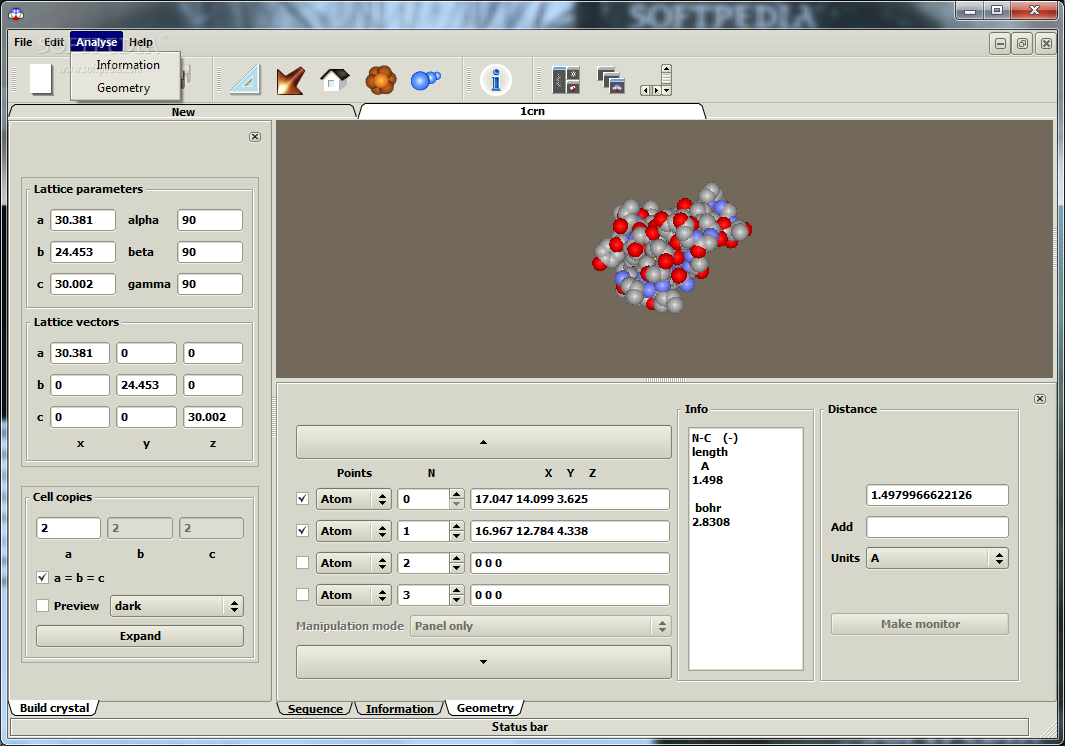Open the Edit menu
The height and width of the screenshot is (746, 1065).
pos(54,42)
